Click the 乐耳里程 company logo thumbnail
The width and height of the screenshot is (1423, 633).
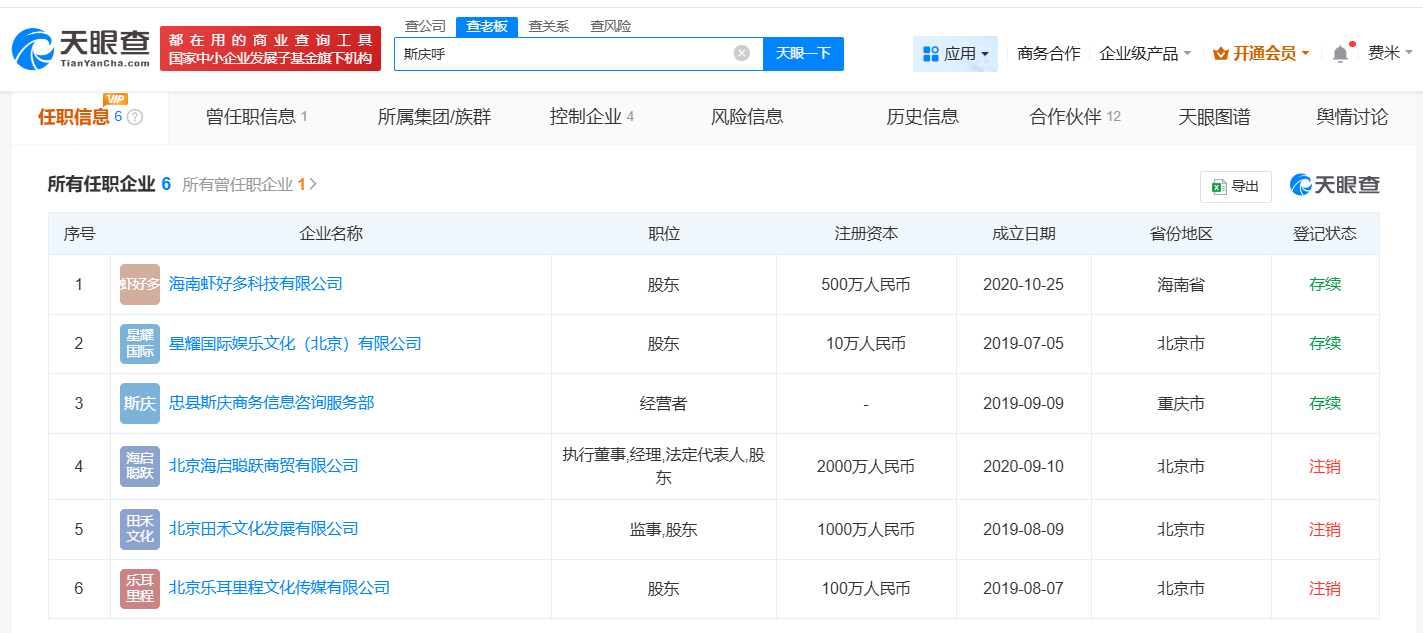click(x=139, y=588)
